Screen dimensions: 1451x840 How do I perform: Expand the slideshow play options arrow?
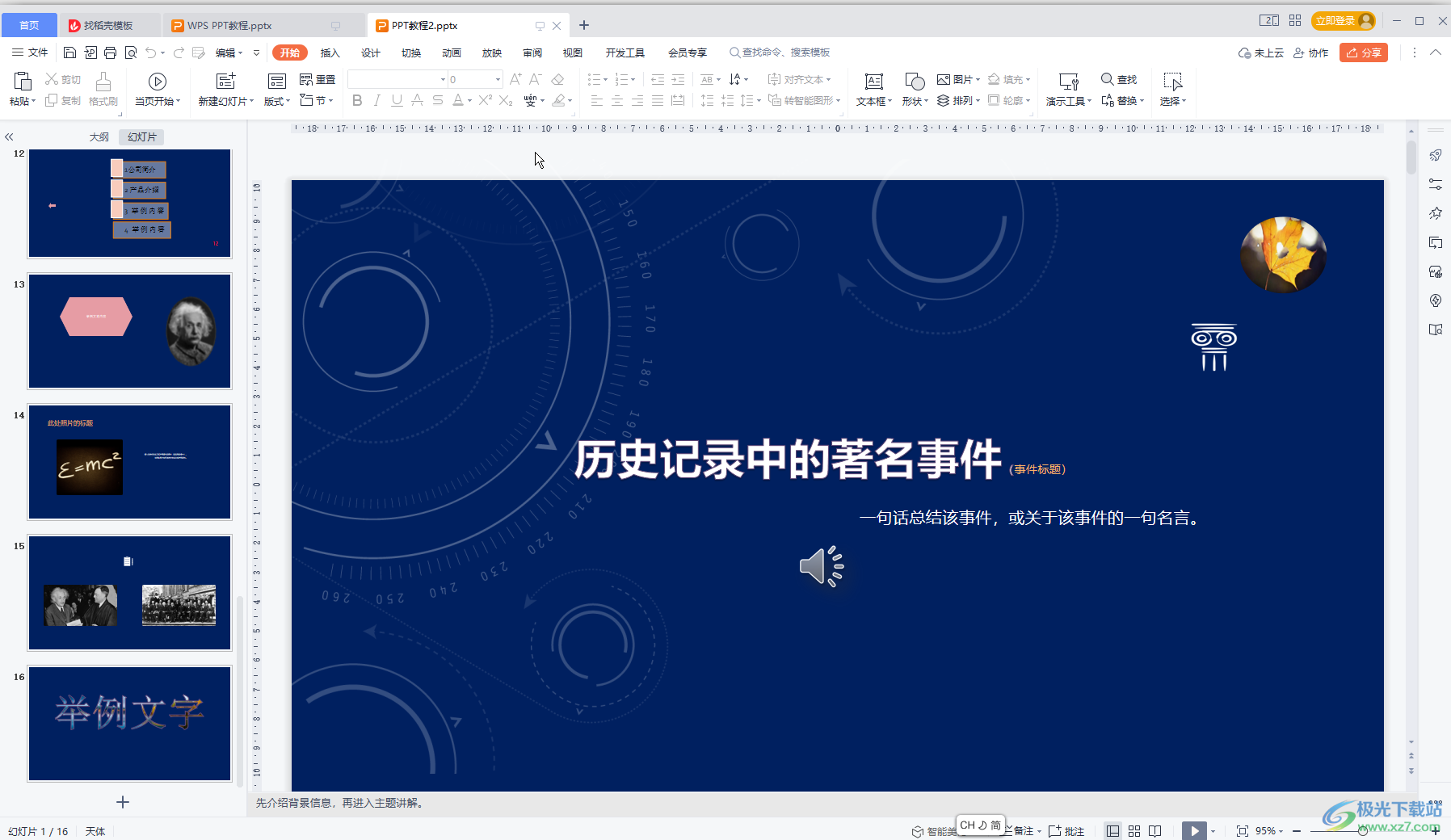pyautogui.click(x=1213, y=831)
